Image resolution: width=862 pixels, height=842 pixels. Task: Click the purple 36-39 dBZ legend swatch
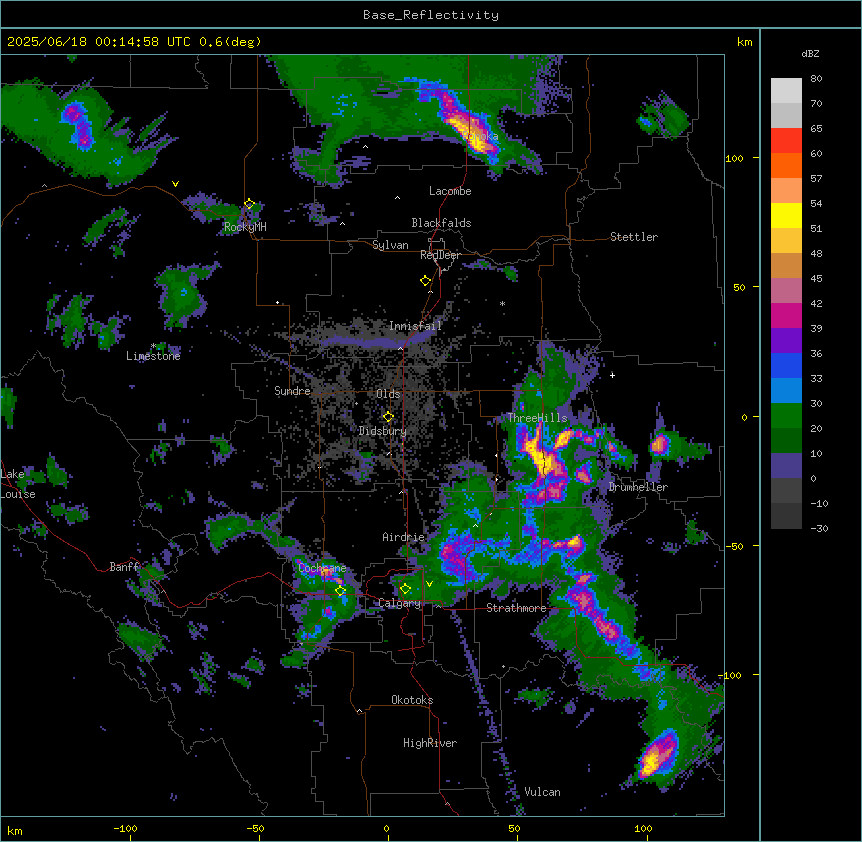(x=786, y=341)
